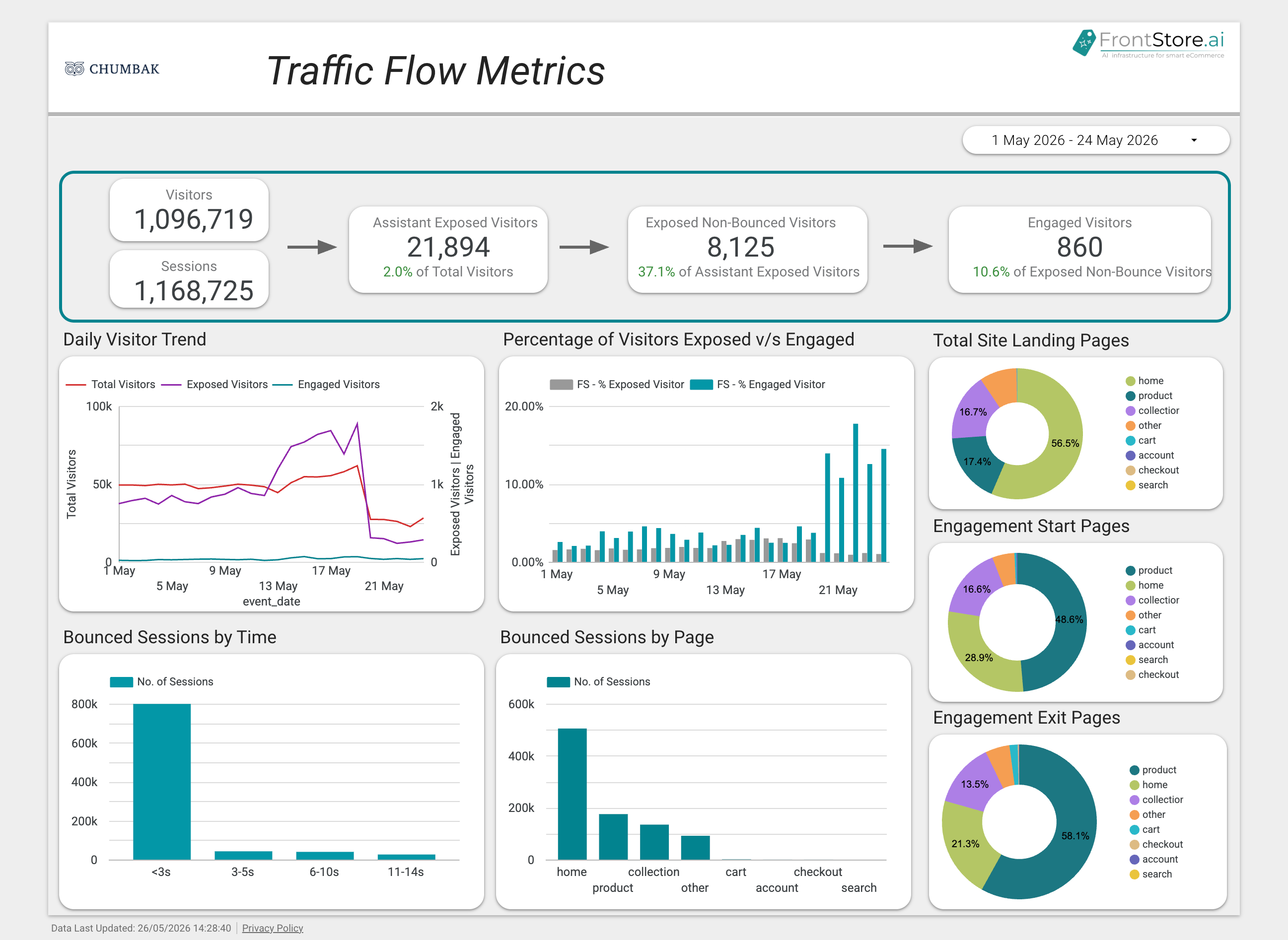Click collection legend dot in Landing Pages
1288x940 pixels.
(x=1130, y=410)
